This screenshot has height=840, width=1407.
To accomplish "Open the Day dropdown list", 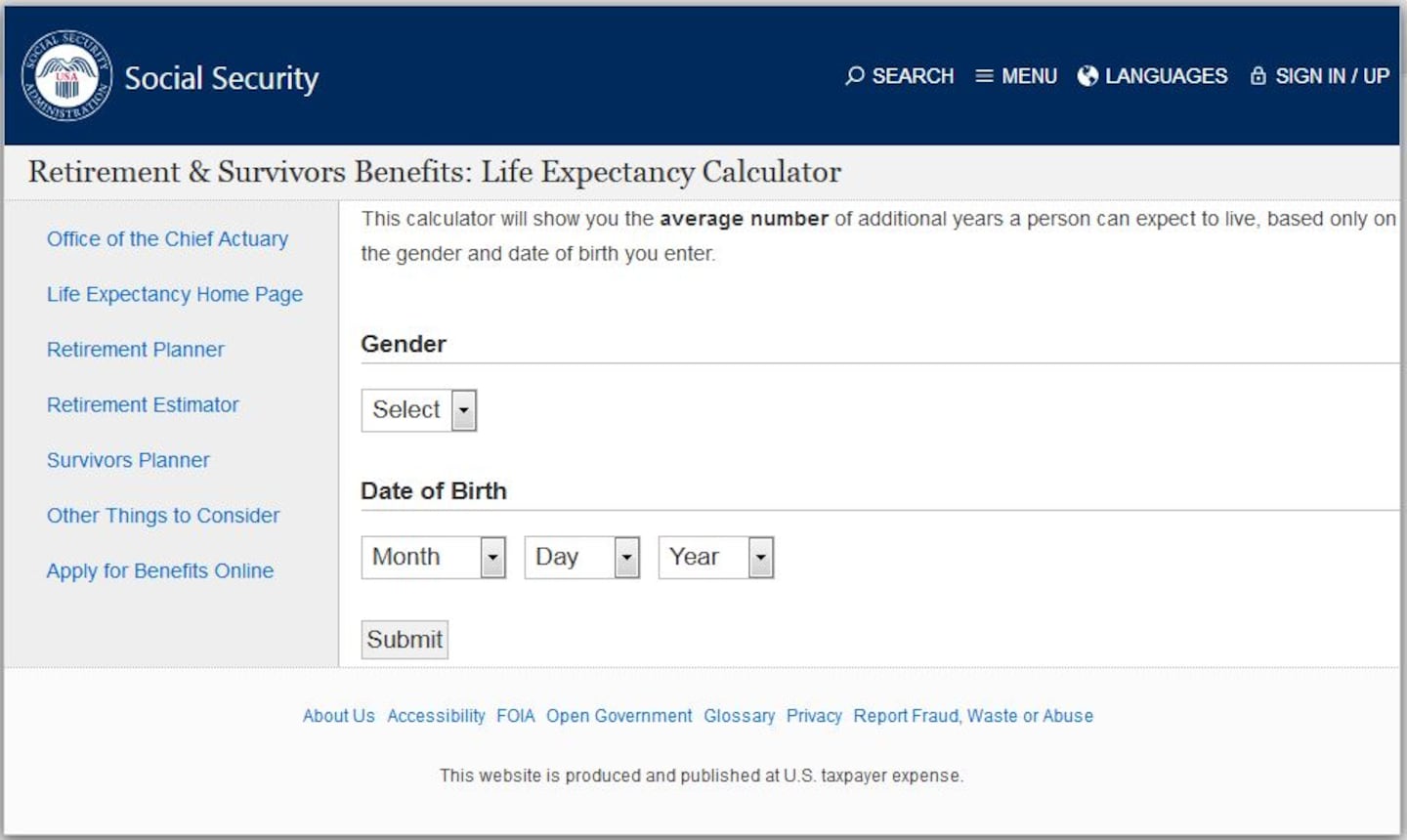I will pos(582,558).
